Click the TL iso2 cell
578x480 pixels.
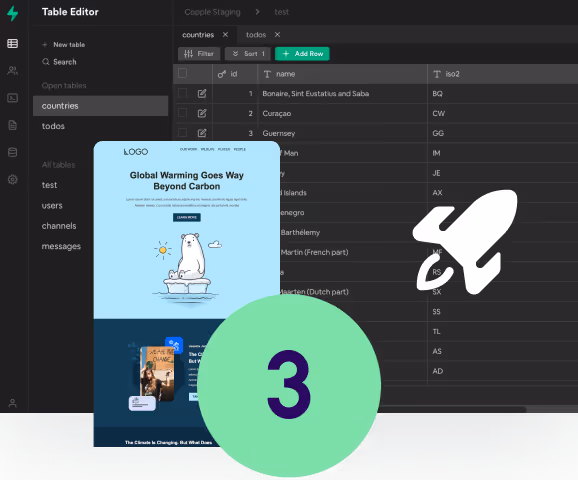pyautogui.click(x=503, y=331)
